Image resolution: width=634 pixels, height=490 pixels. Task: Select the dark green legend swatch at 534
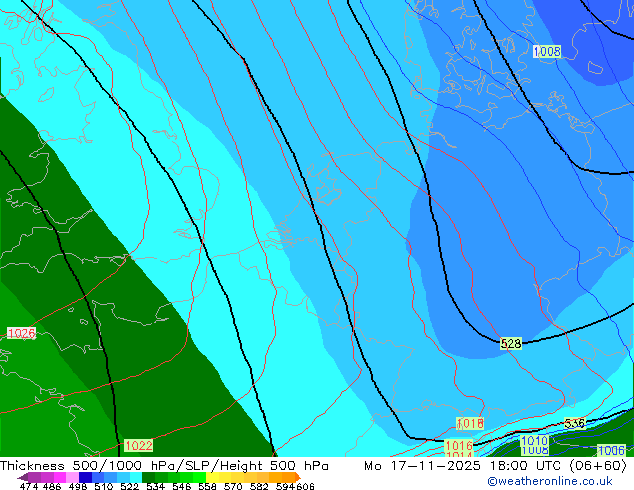click(149, 477)
